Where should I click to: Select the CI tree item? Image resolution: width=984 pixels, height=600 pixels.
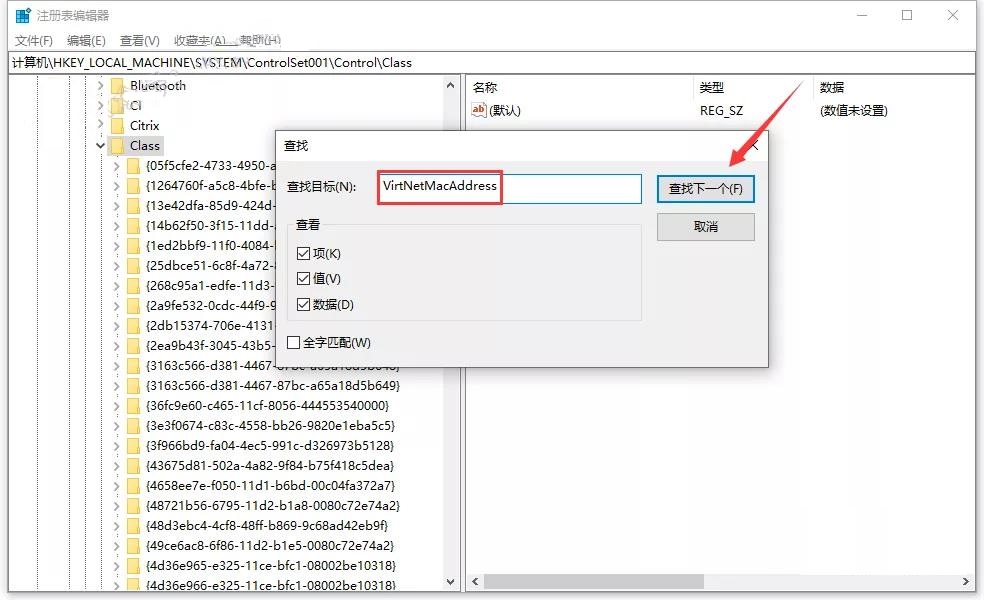pos(136,105)
